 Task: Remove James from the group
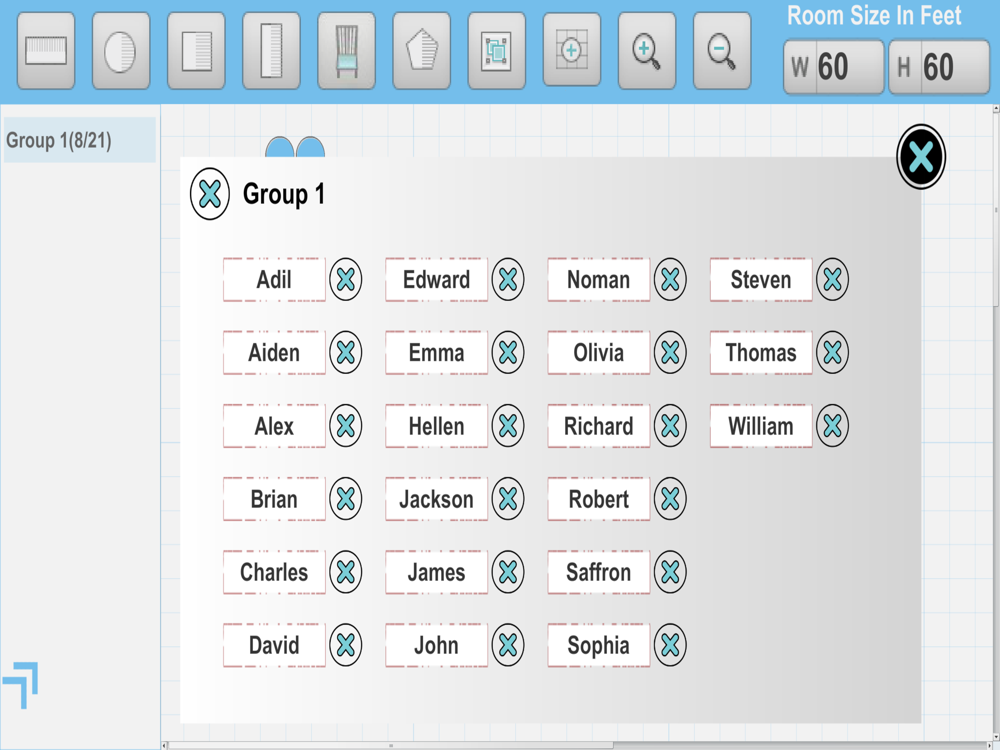pyautogui.click(x=508, y=571)
